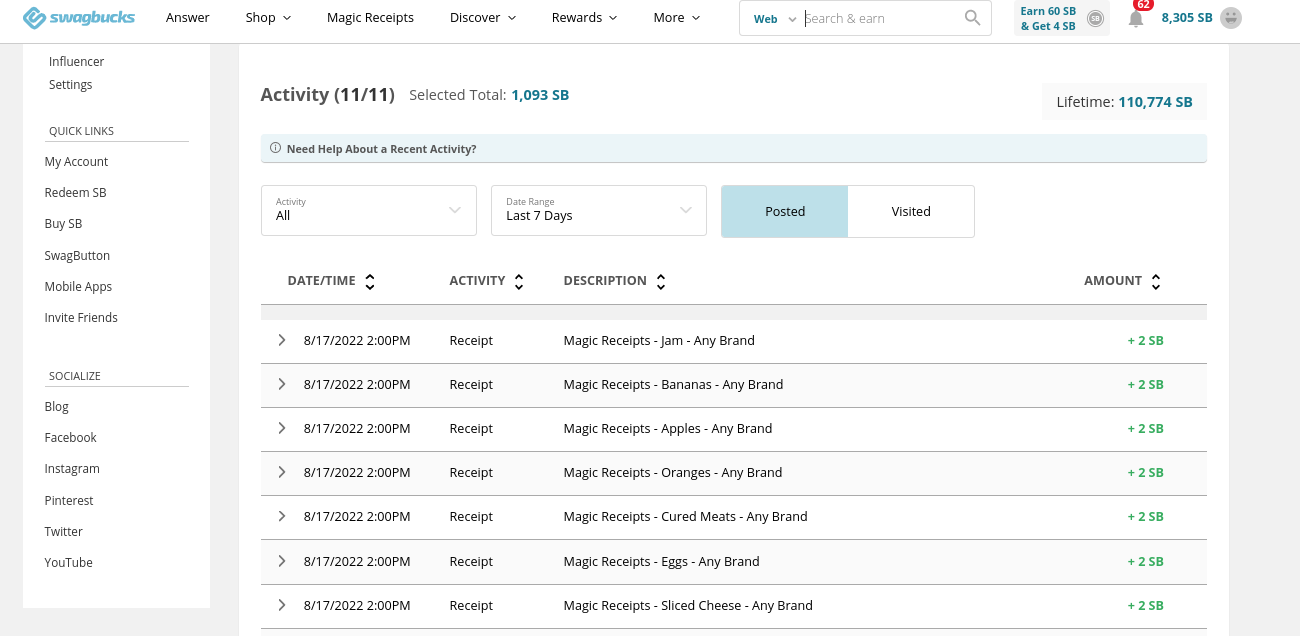Open the SwagButton quick link
1300x636 pixels.
click(x=77, y=255)
